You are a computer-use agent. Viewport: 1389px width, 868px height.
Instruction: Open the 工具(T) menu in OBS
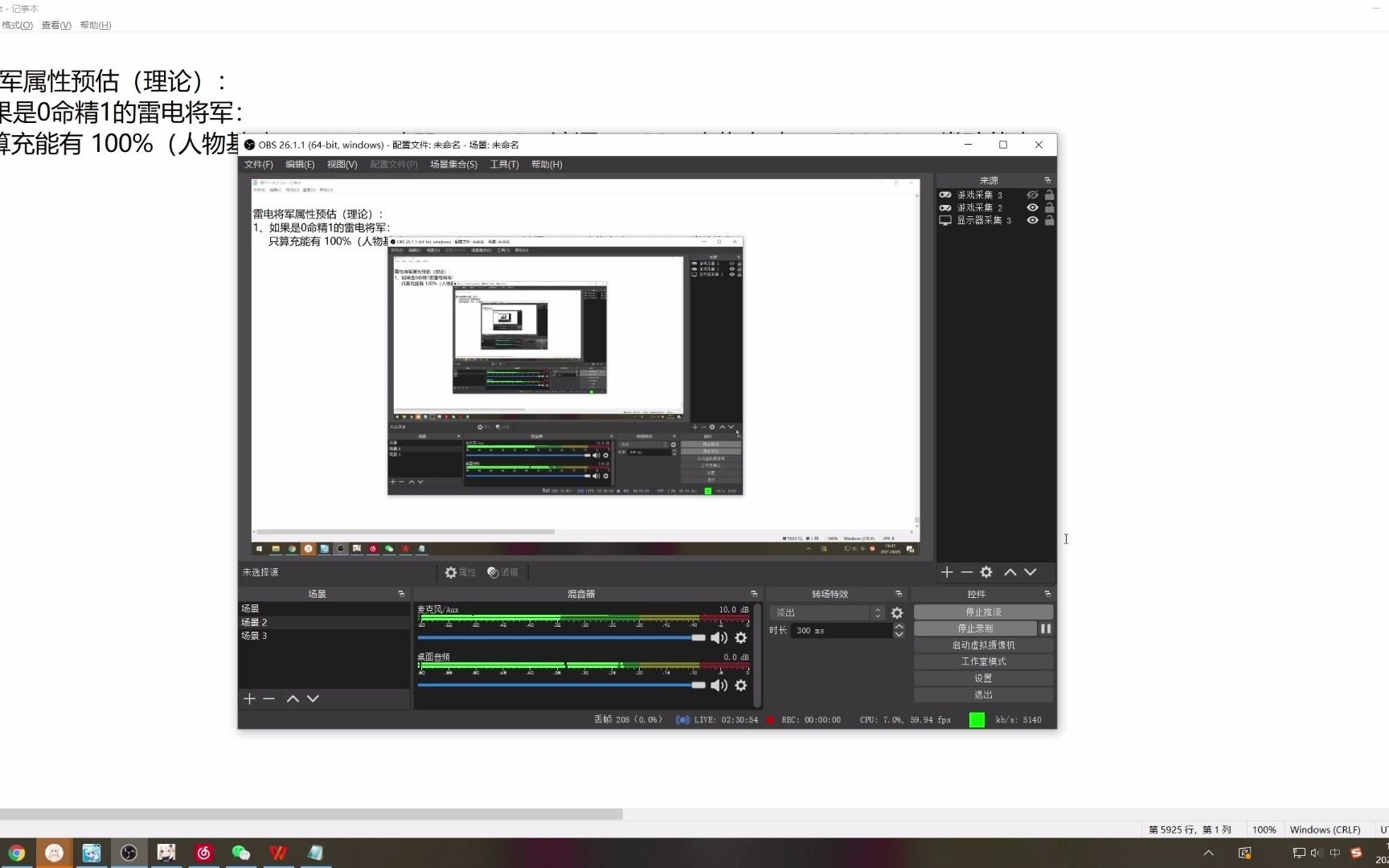[x=504, y=165]
